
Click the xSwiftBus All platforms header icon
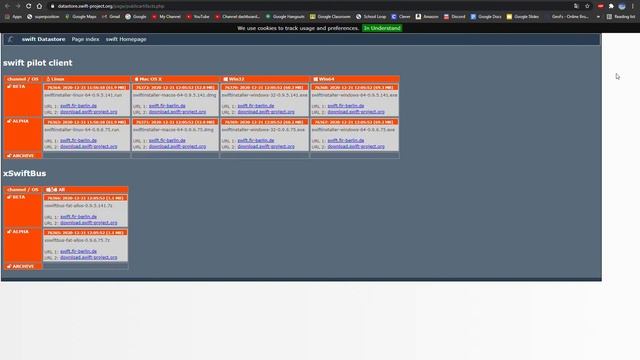[51, 190]
